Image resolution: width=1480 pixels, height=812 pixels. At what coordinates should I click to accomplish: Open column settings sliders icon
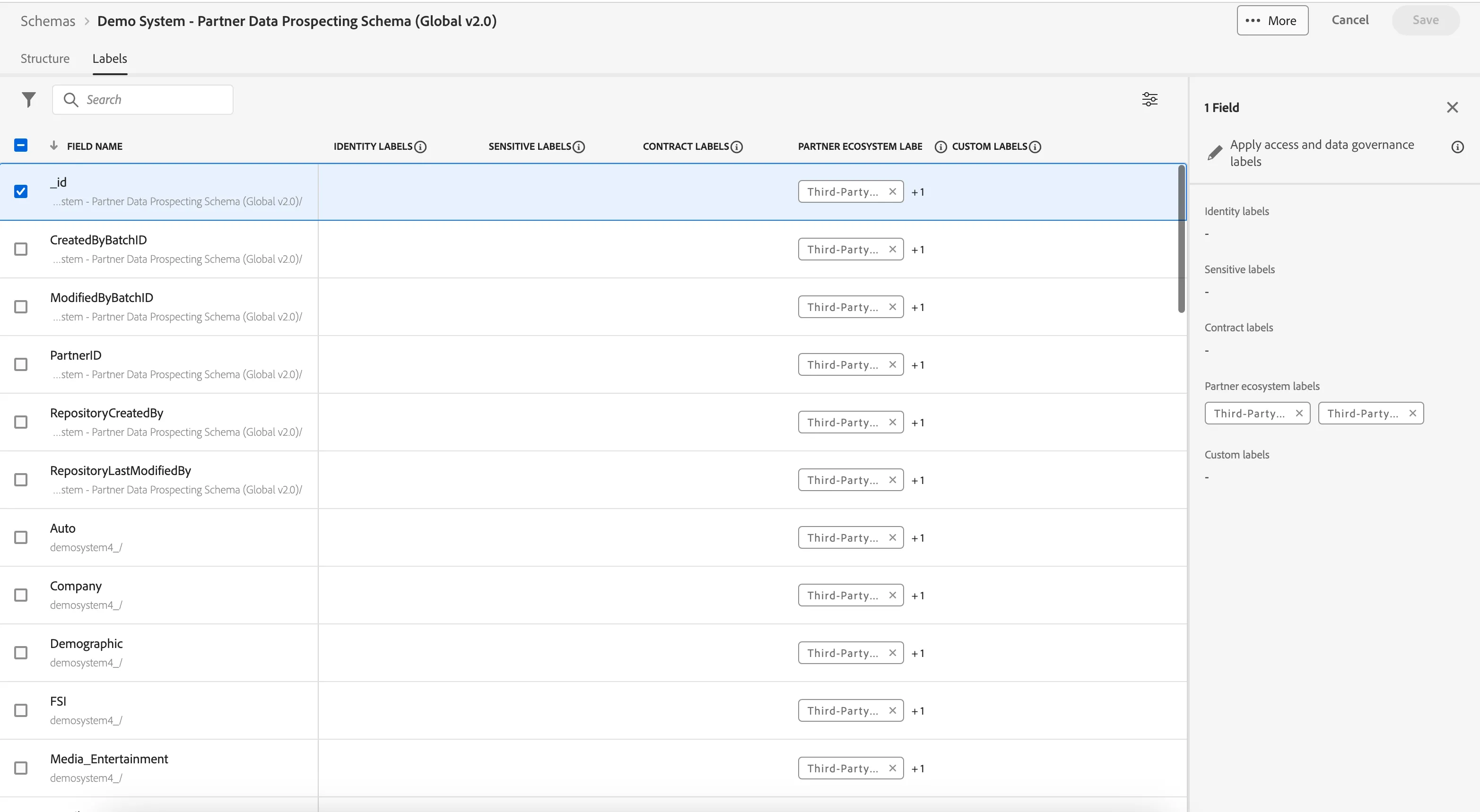[1149, 99]
